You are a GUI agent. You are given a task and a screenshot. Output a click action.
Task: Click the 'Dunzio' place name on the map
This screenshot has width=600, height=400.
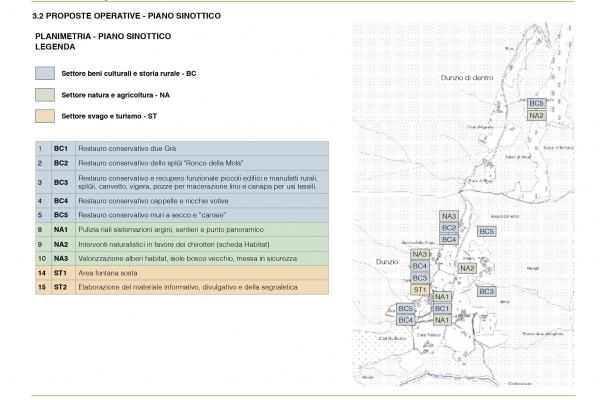387,262
